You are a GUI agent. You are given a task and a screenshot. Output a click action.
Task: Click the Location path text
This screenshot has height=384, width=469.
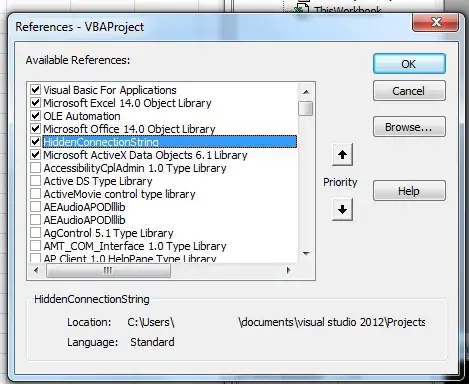point(276,322)
